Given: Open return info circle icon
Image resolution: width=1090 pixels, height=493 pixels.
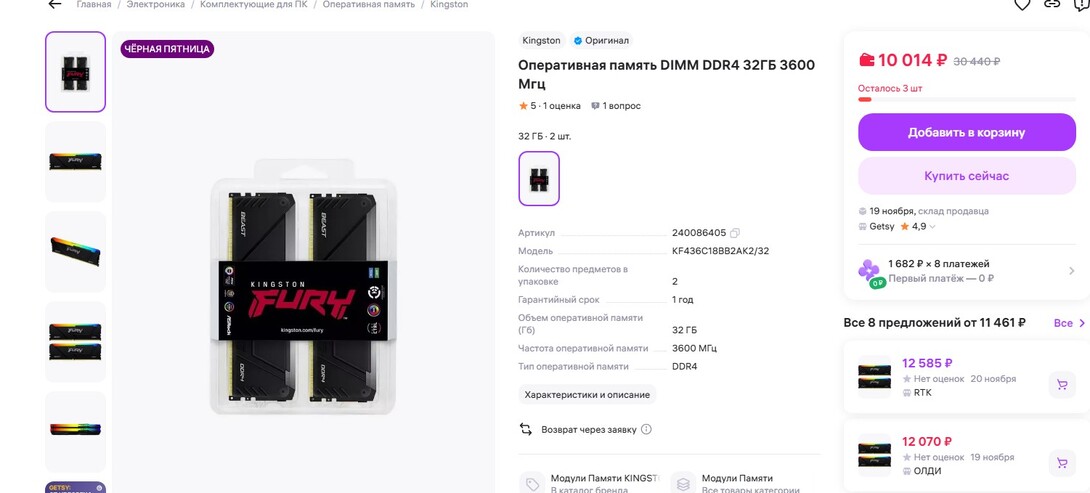Looking at the screenshot, I should tap(646, 429).
